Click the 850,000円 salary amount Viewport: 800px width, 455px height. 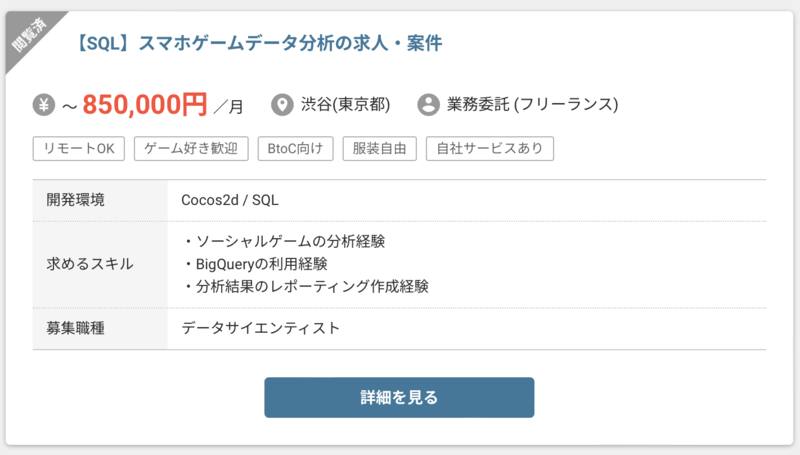tap(145, 104)
